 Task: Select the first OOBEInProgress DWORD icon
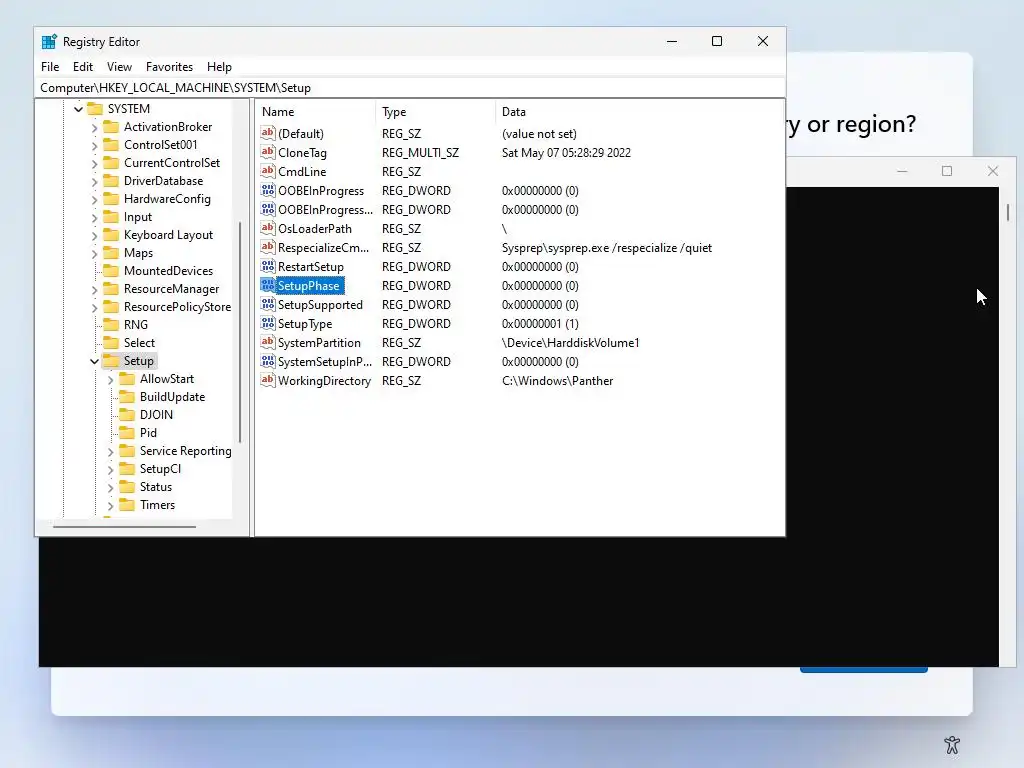coord(268,190)
